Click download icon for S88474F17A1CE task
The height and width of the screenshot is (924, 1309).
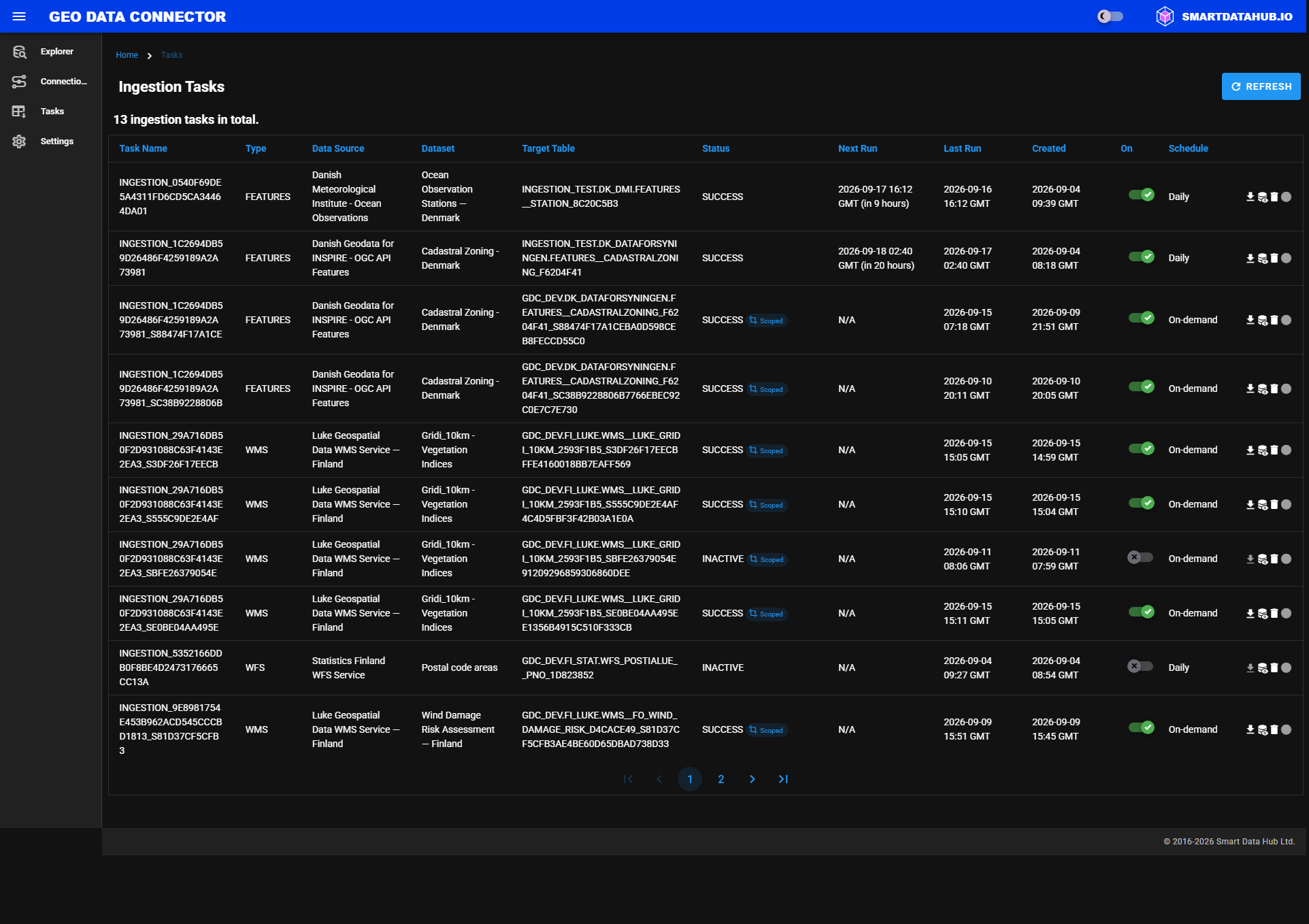(1250, 320)
